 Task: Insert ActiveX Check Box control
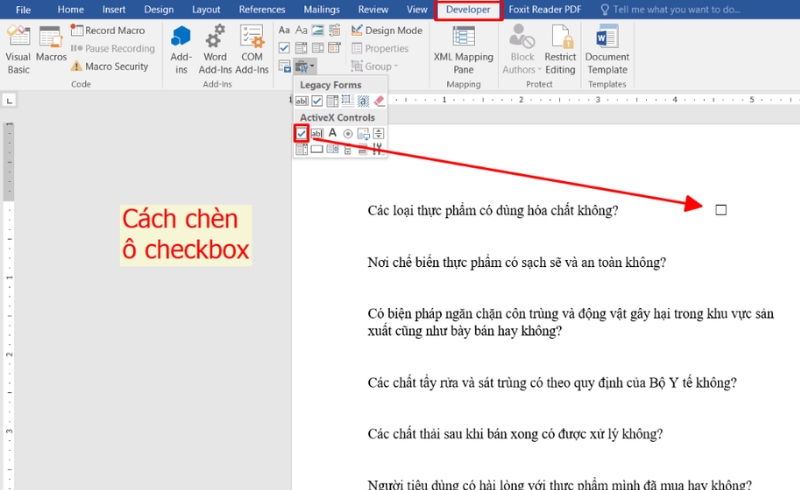tap(302, 134)
